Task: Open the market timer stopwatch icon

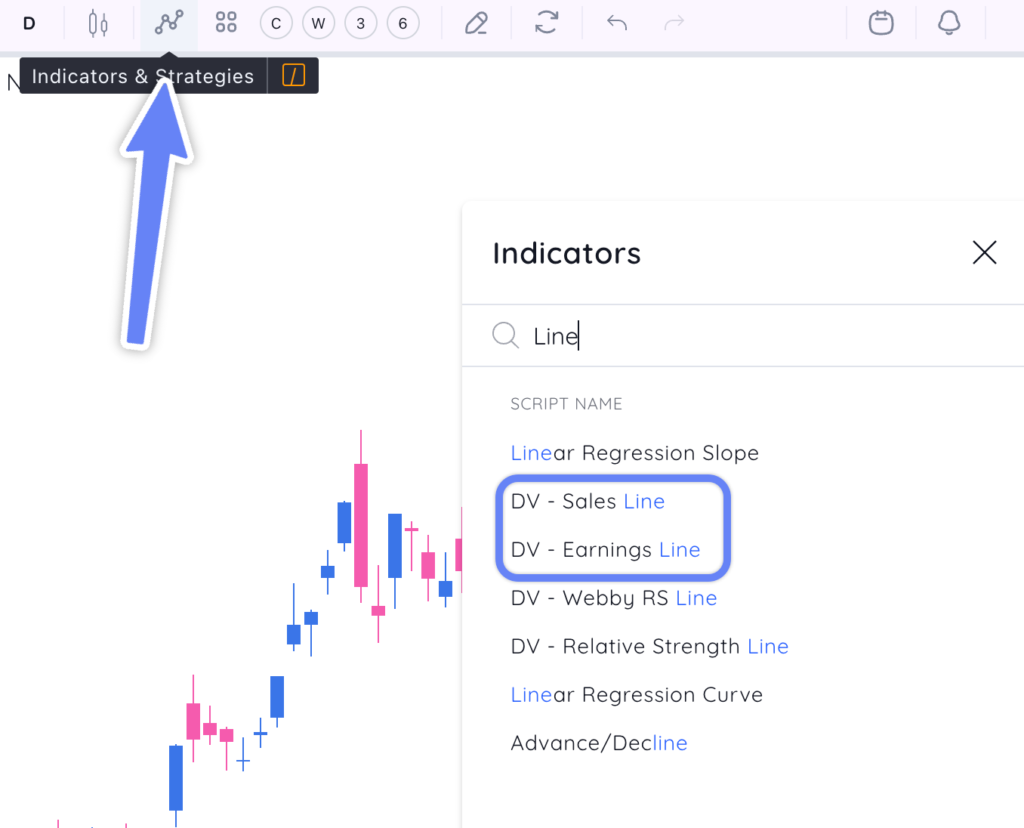Action: (881, 22)
